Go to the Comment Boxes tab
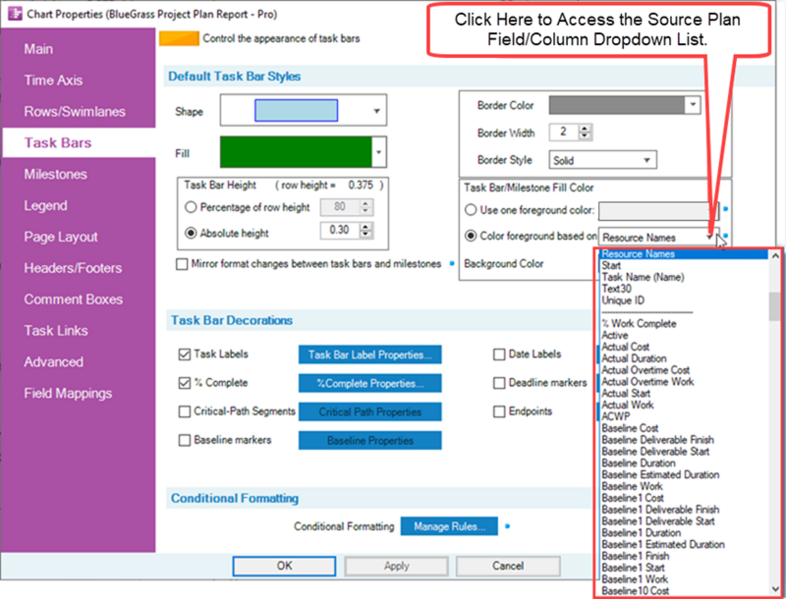 pos(73,299)
